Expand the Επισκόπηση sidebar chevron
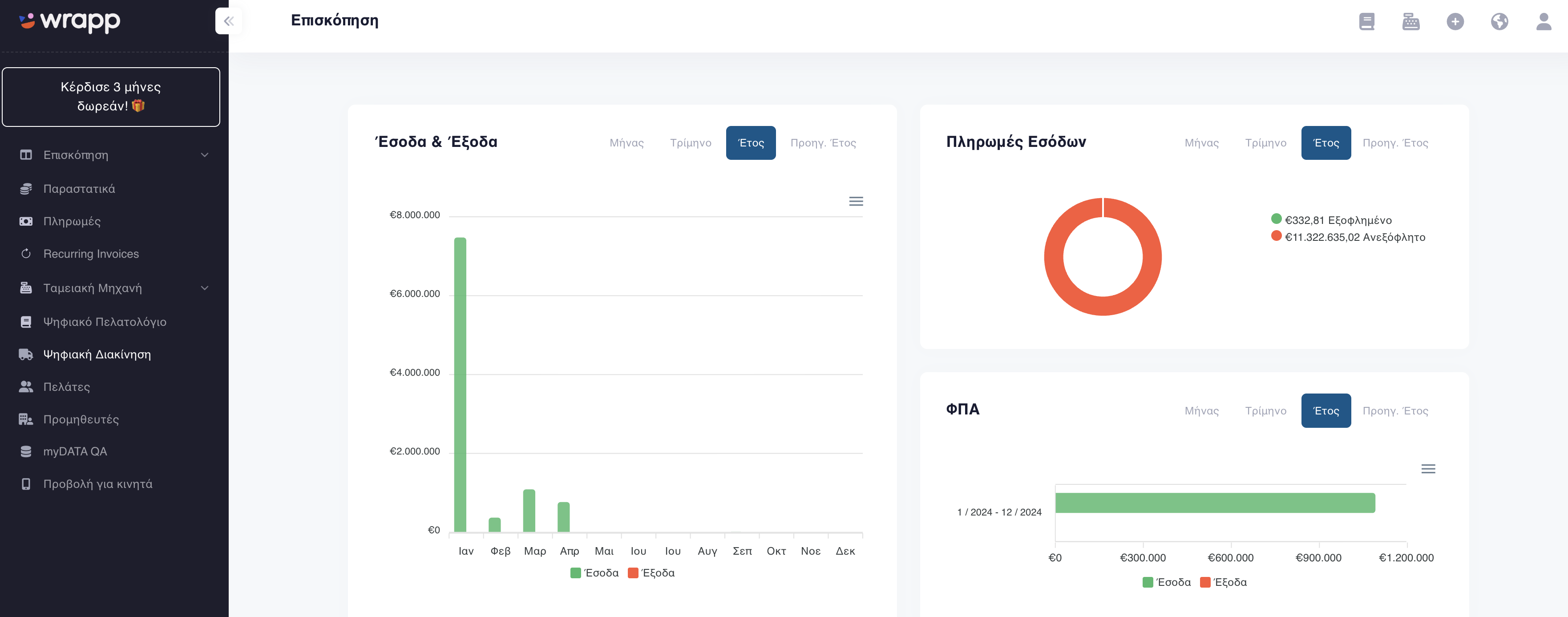This screenshot has width=1568, height=617. [x=205, y=155]
